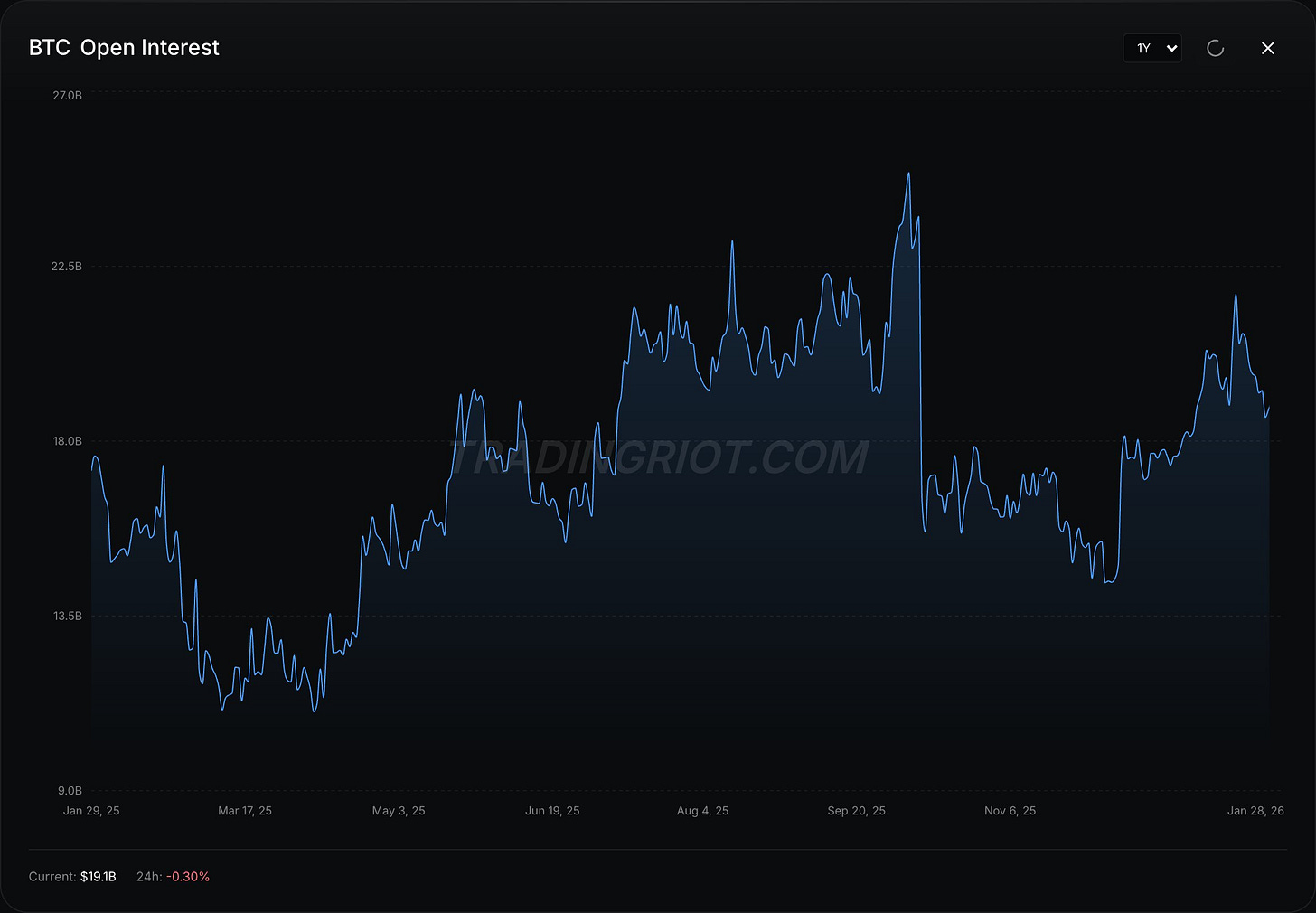The height and width of the screenshot is (913, 1316).
Task: Click the Sep 20, 25 date label
Action: (x=857, y=811)
